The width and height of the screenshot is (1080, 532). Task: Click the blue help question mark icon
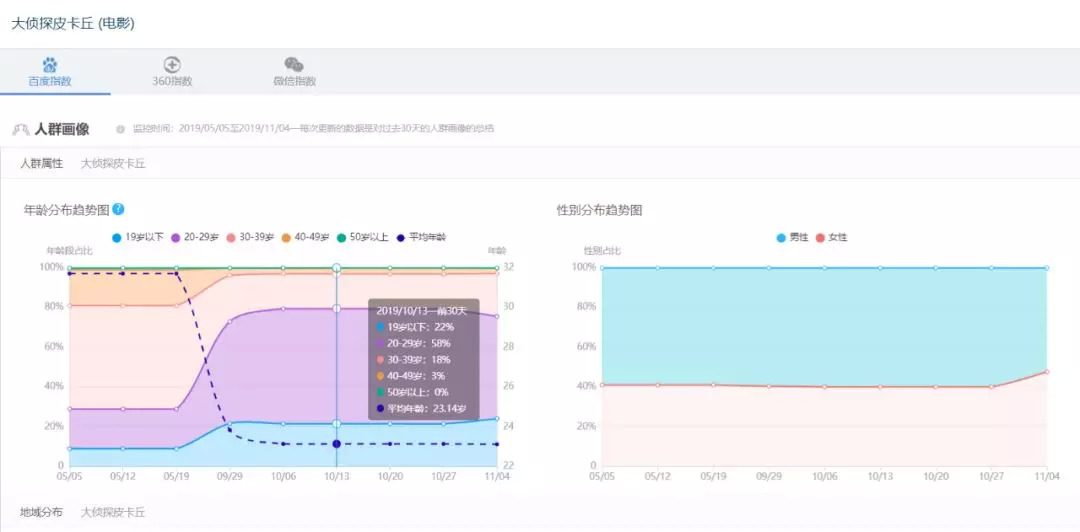118,209
